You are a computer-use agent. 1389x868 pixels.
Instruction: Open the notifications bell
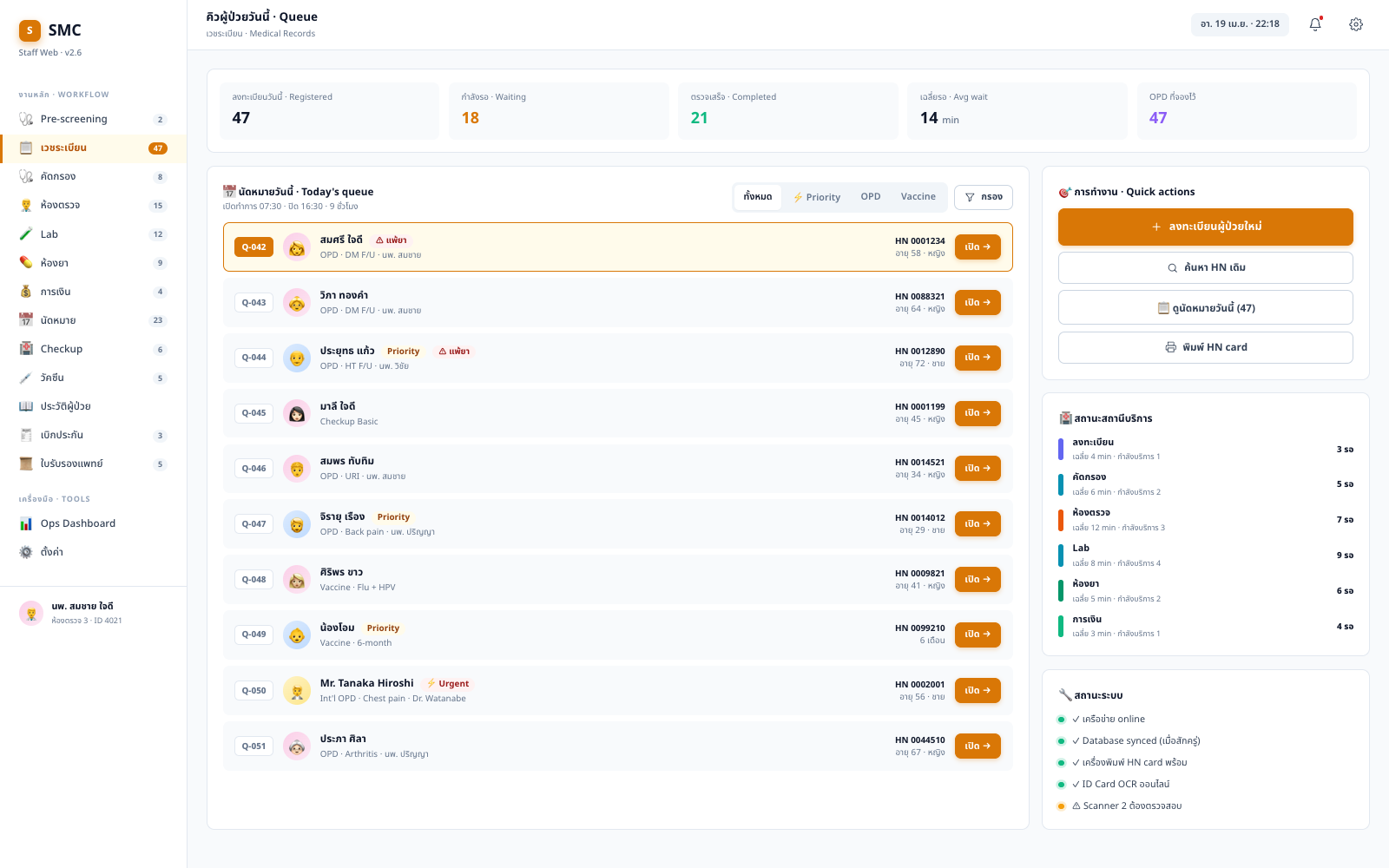1315,24
